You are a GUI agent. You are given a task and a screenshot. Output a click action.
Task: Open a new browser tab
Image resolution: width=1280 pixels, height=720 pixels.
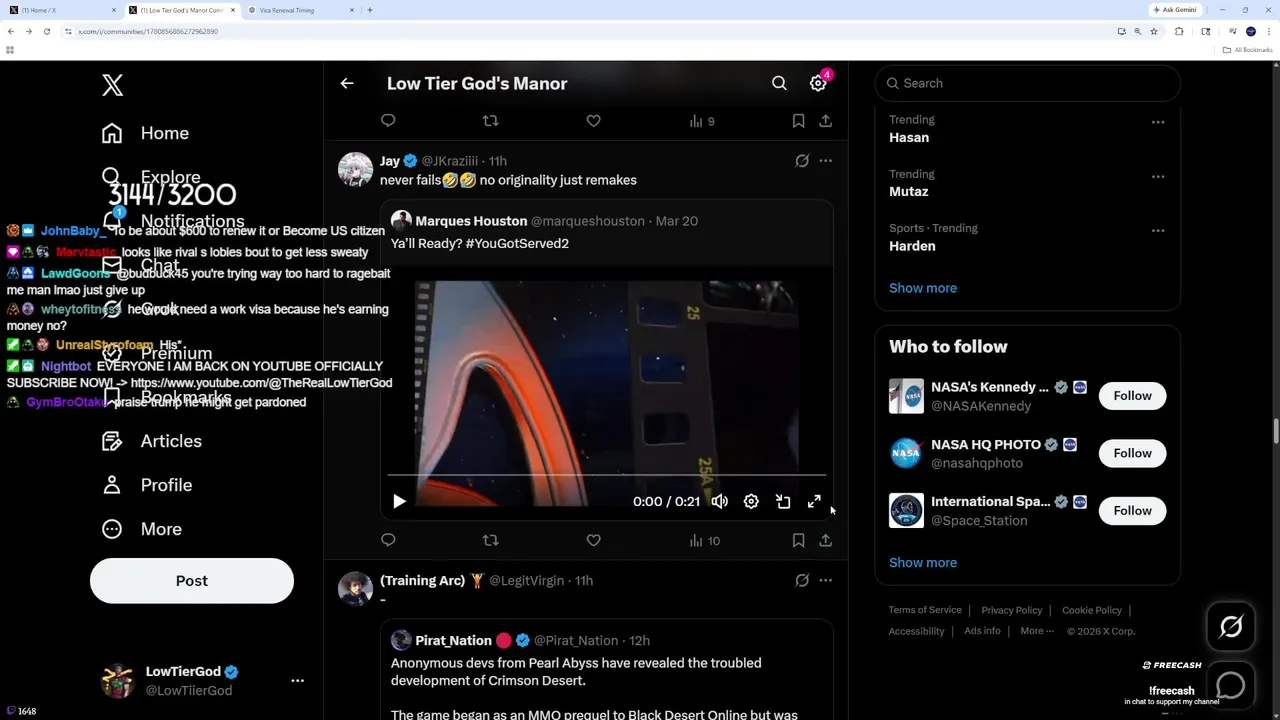(369, 10)
